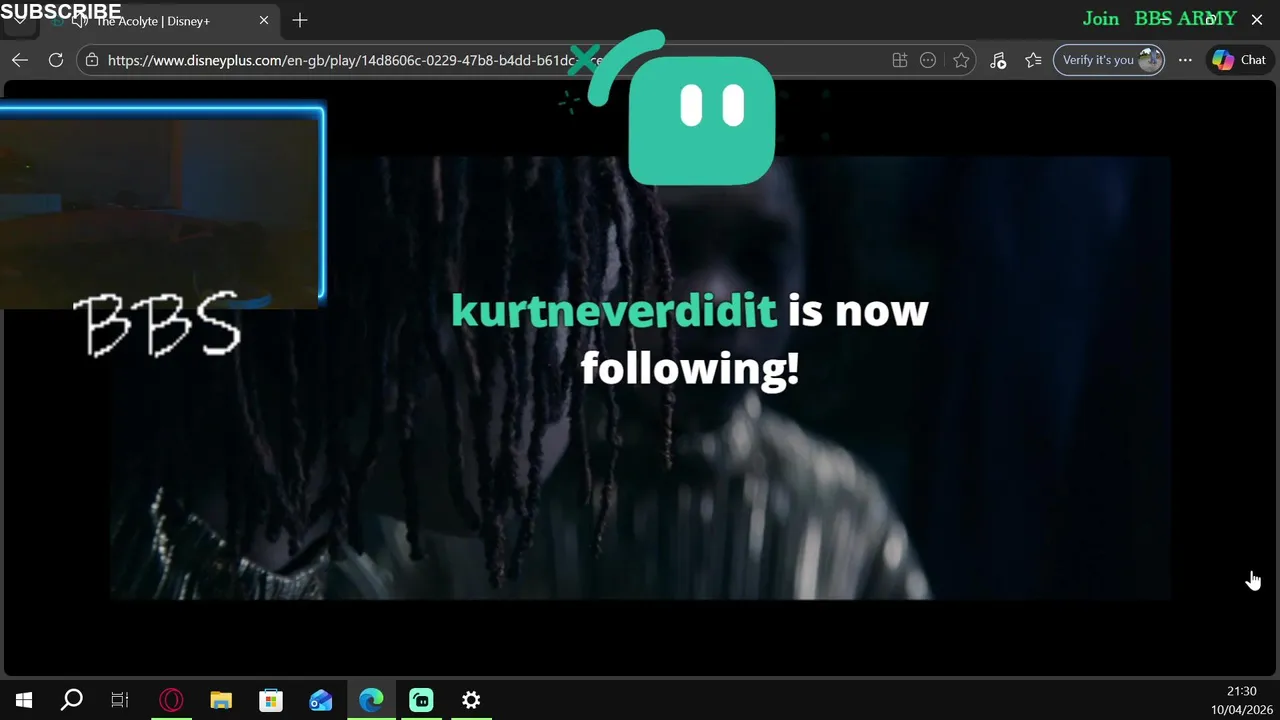Open Task View on taskbar
The width and height of the screenshot is (1280, 720).
click(x=120, y=700)
